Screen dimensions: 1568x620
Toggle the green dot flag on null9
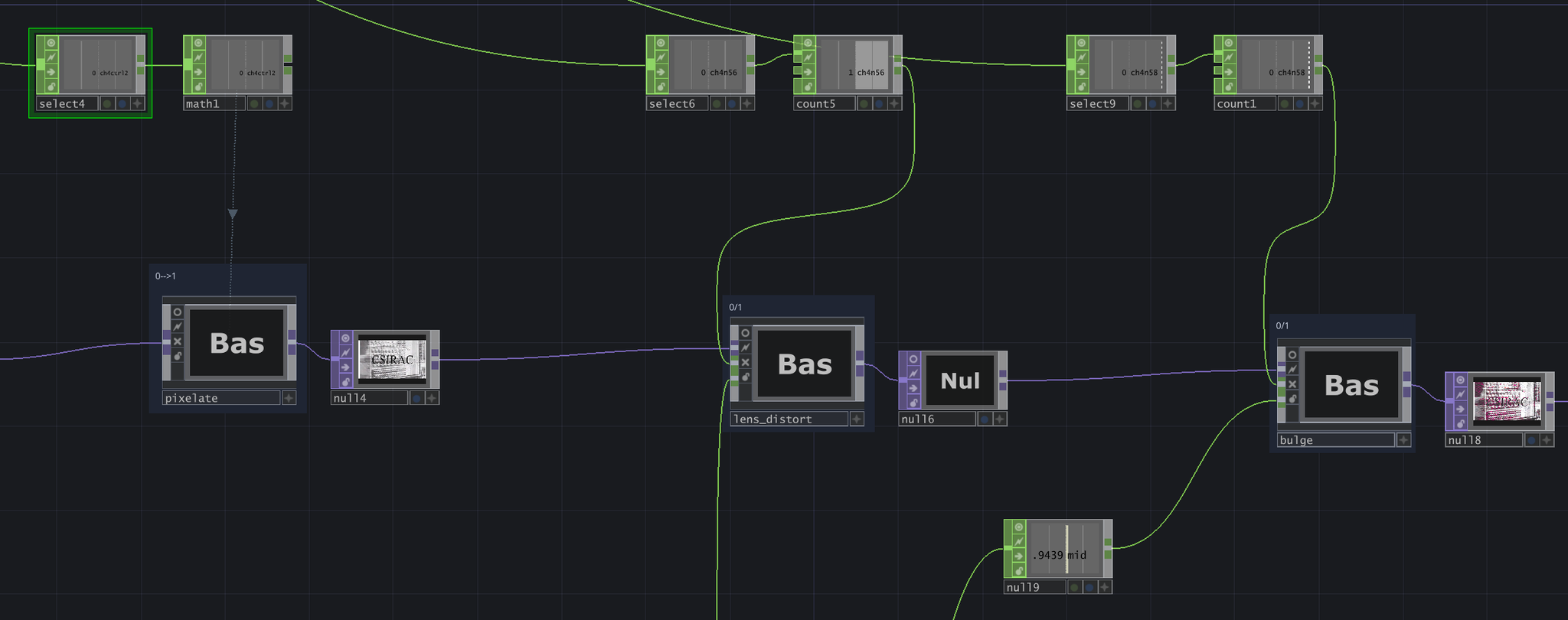pyautogui.click(x=1074, y=587)
